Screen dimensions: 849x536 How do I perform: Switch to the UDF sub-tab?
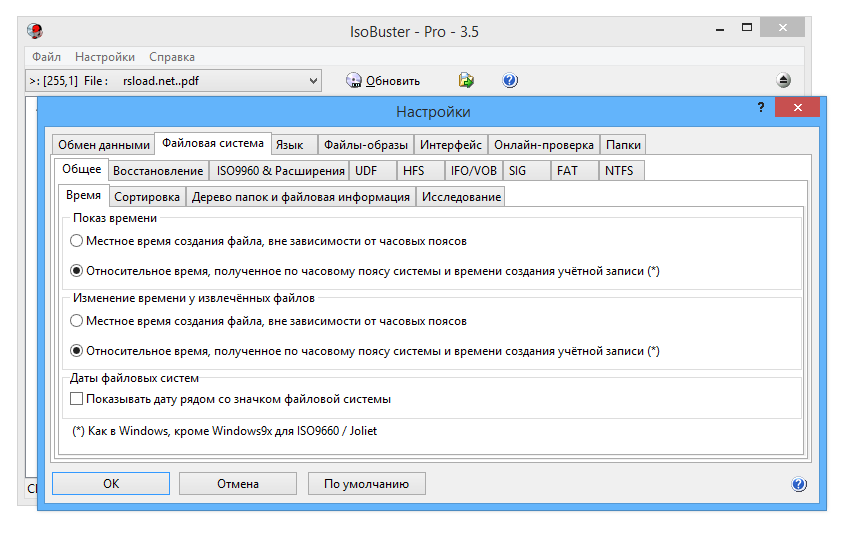click(373, 171)
